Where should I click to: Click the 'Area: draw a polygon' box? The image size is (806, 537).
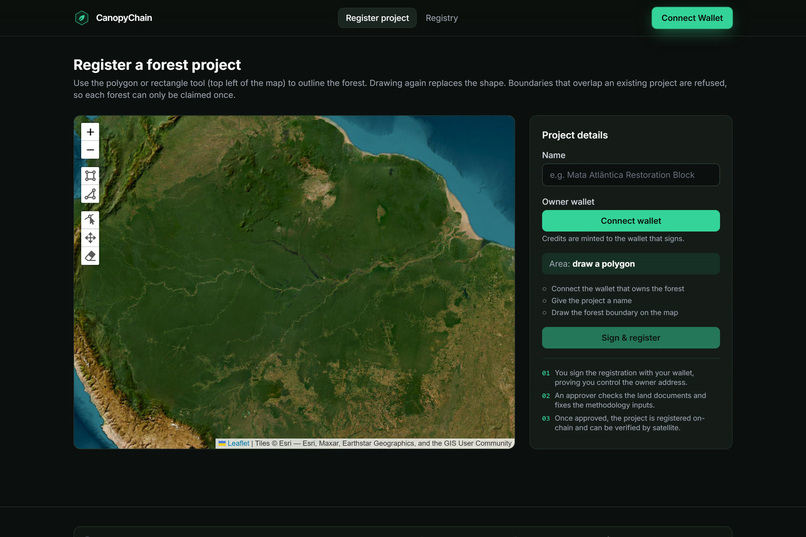631,264
